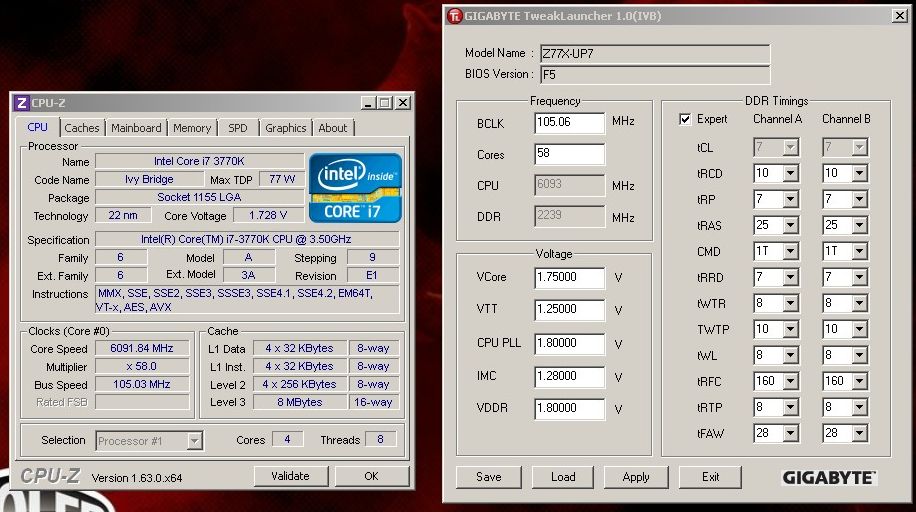Screen dimensions: 916x512
Task: Click the CPU-Z title bar icon
Action: (x=21, y=103)
